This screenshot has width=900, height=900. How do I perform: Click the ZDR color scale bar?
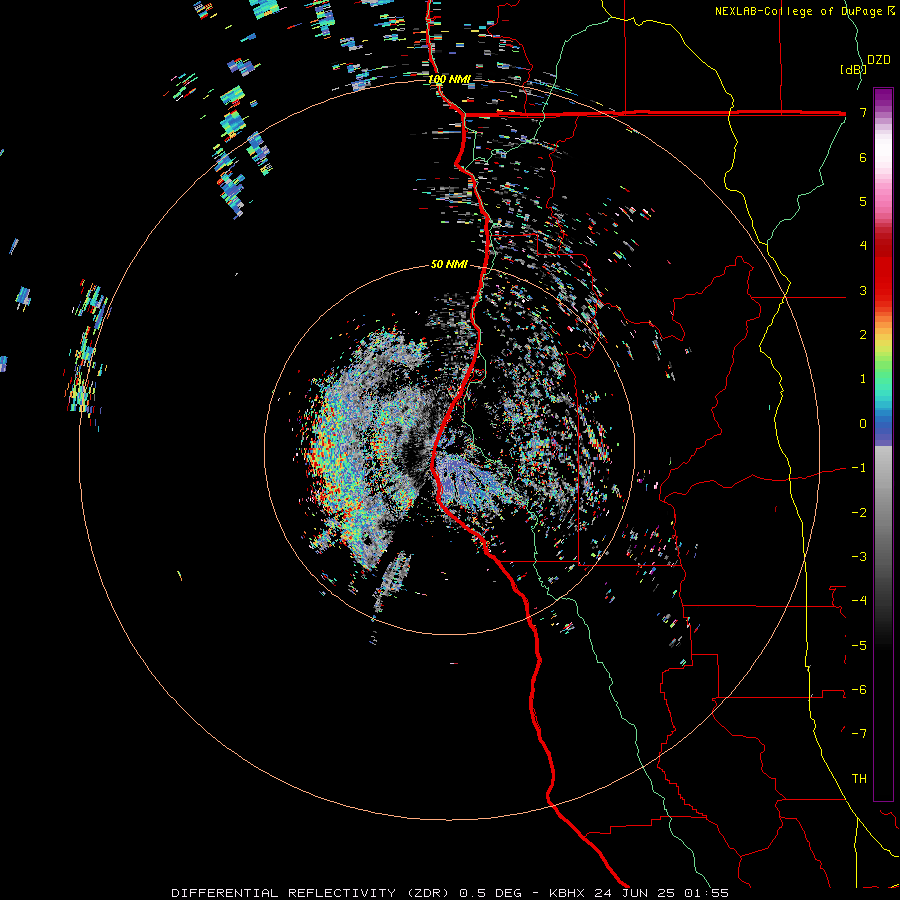tap(883, 444)
